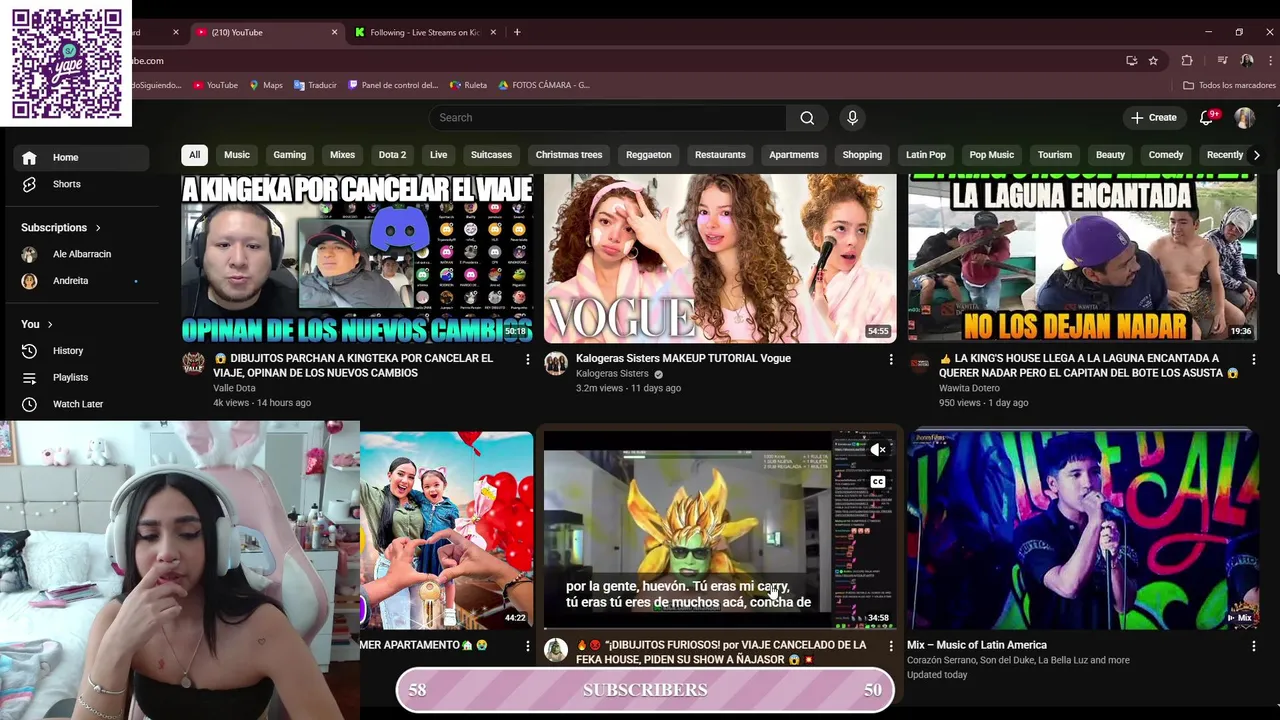Viewport: 1280px width, 720px height.
Task: Open options for MER APARTAMENTO video
Action: pyautogui.click(x=528, y=646)
